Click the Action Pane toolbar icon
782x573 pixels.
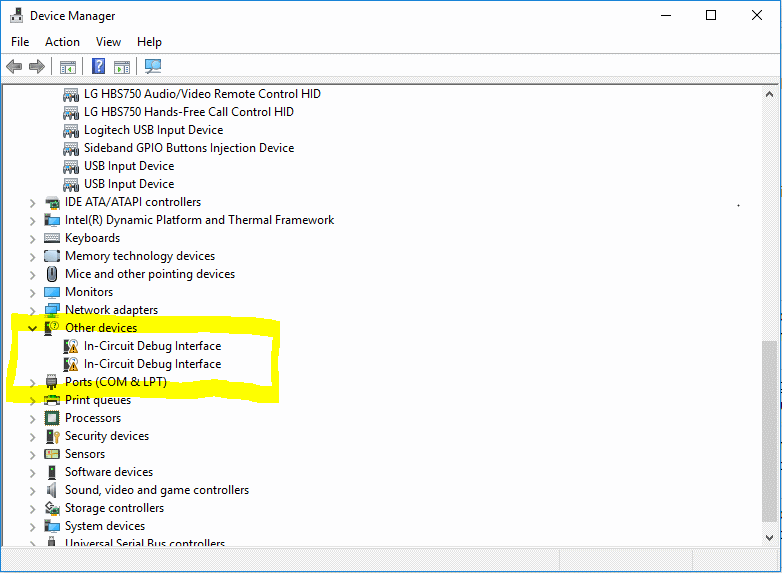click(x=122, y=67)
